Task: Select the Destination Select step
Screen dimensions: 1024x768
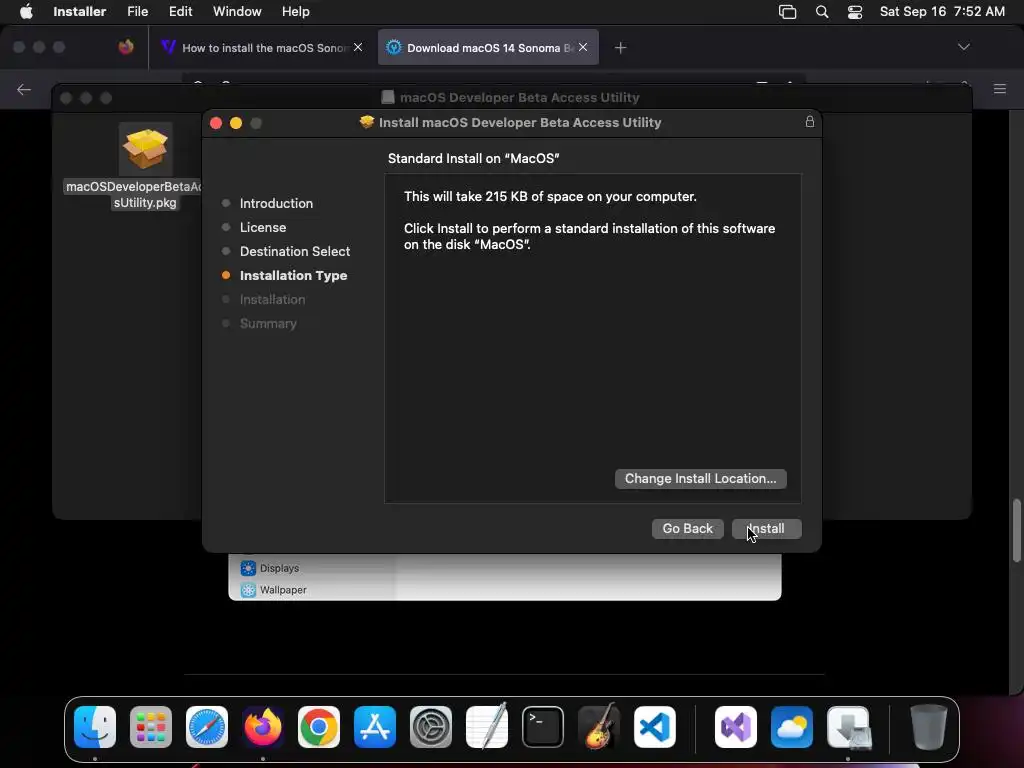Action: pos(295,251)
